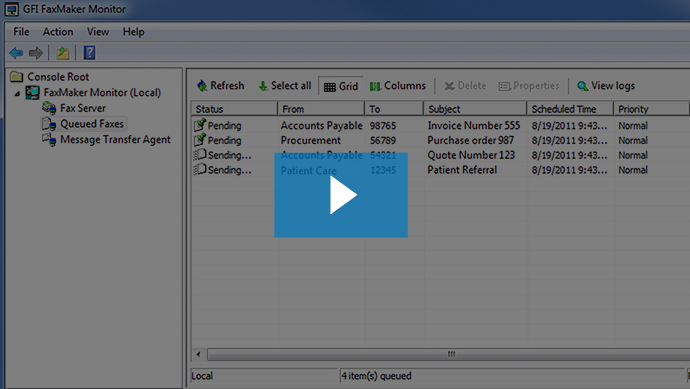The width and height of the screenshot is (690, 389).
Task: Click the video play button overlay
Action: [341, 195]
